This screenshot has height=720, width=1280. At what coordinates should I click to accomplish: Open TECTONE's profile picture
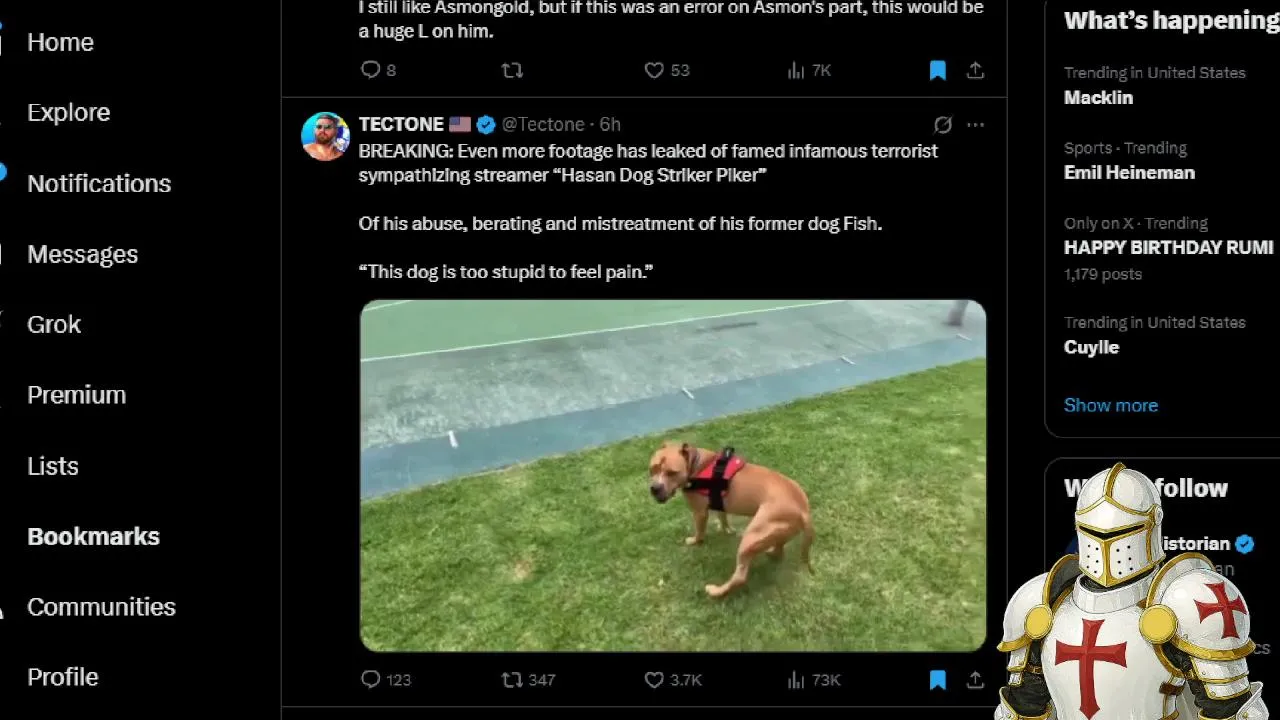click(325, 137)
